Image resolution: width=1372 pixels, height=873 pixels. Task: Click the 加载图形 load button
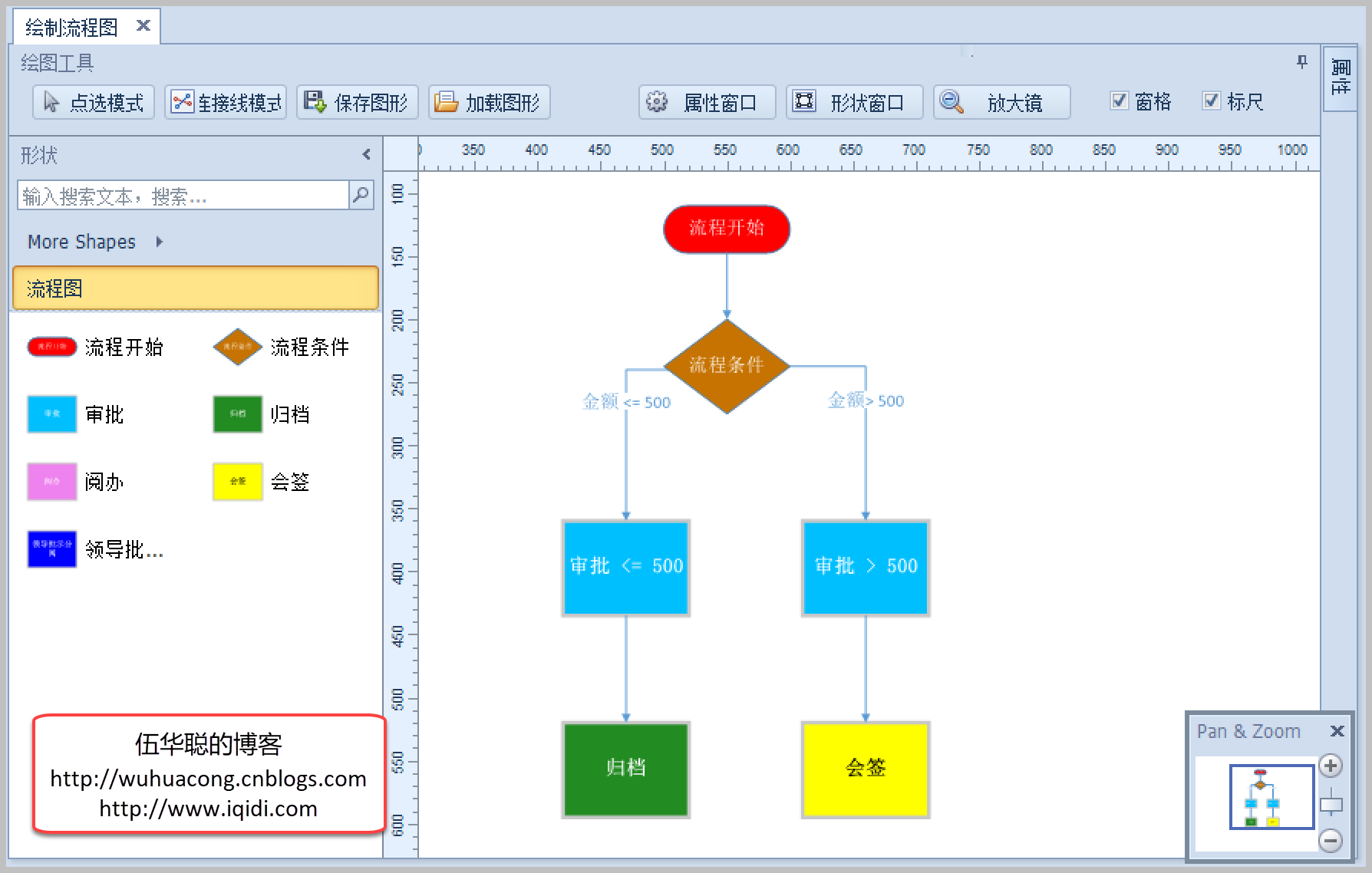[490, 102]
